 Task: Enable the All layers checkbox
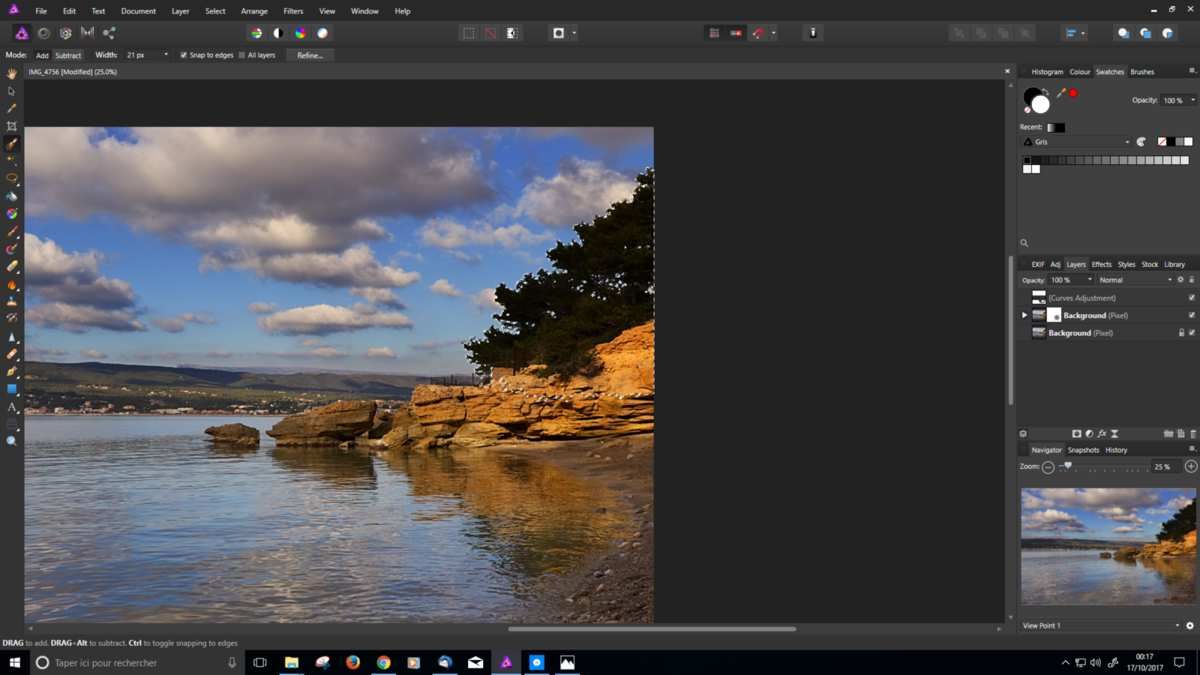pos(242,55)
